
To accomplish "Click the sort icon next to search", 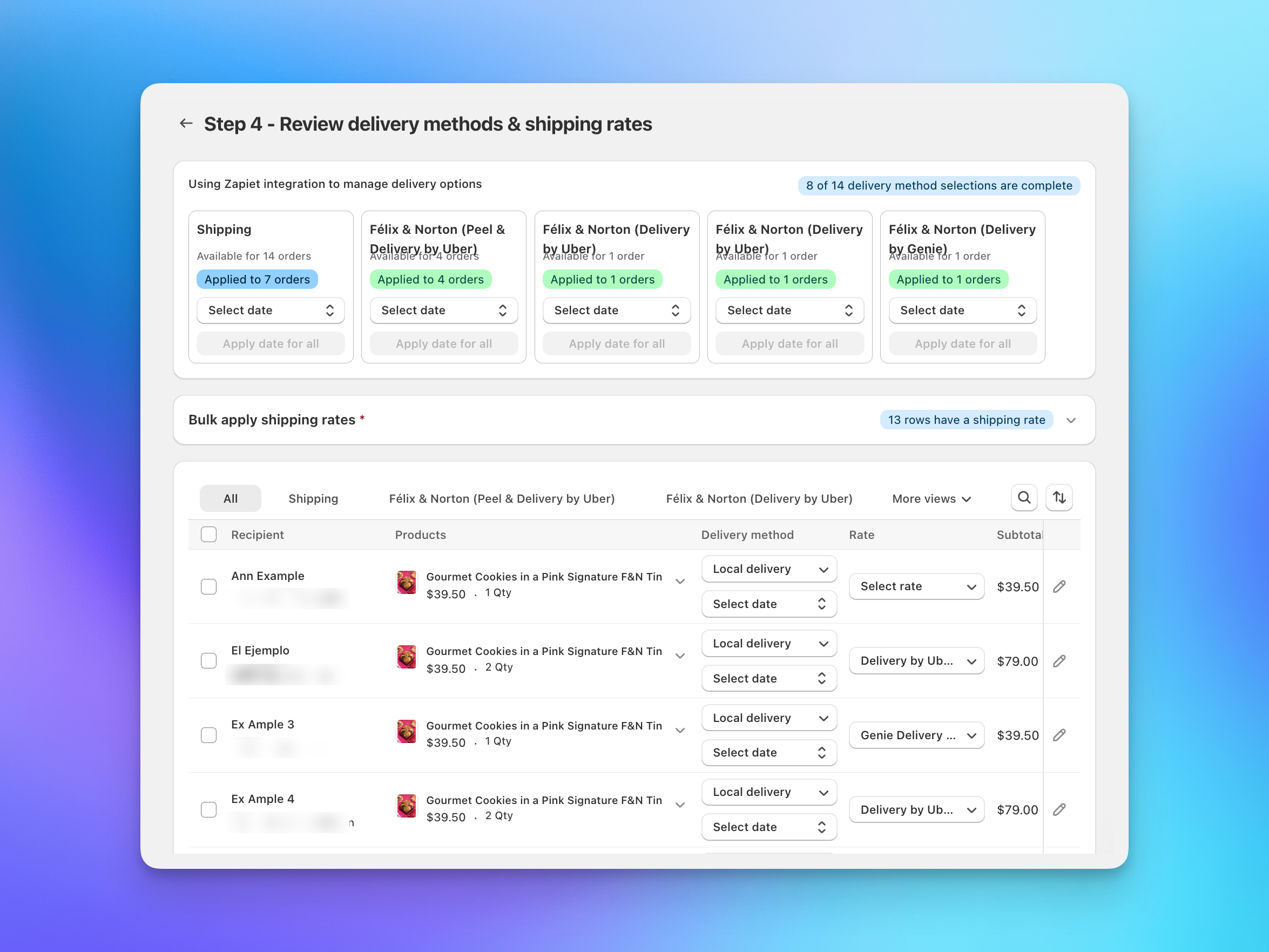I will coord(1059,497).
